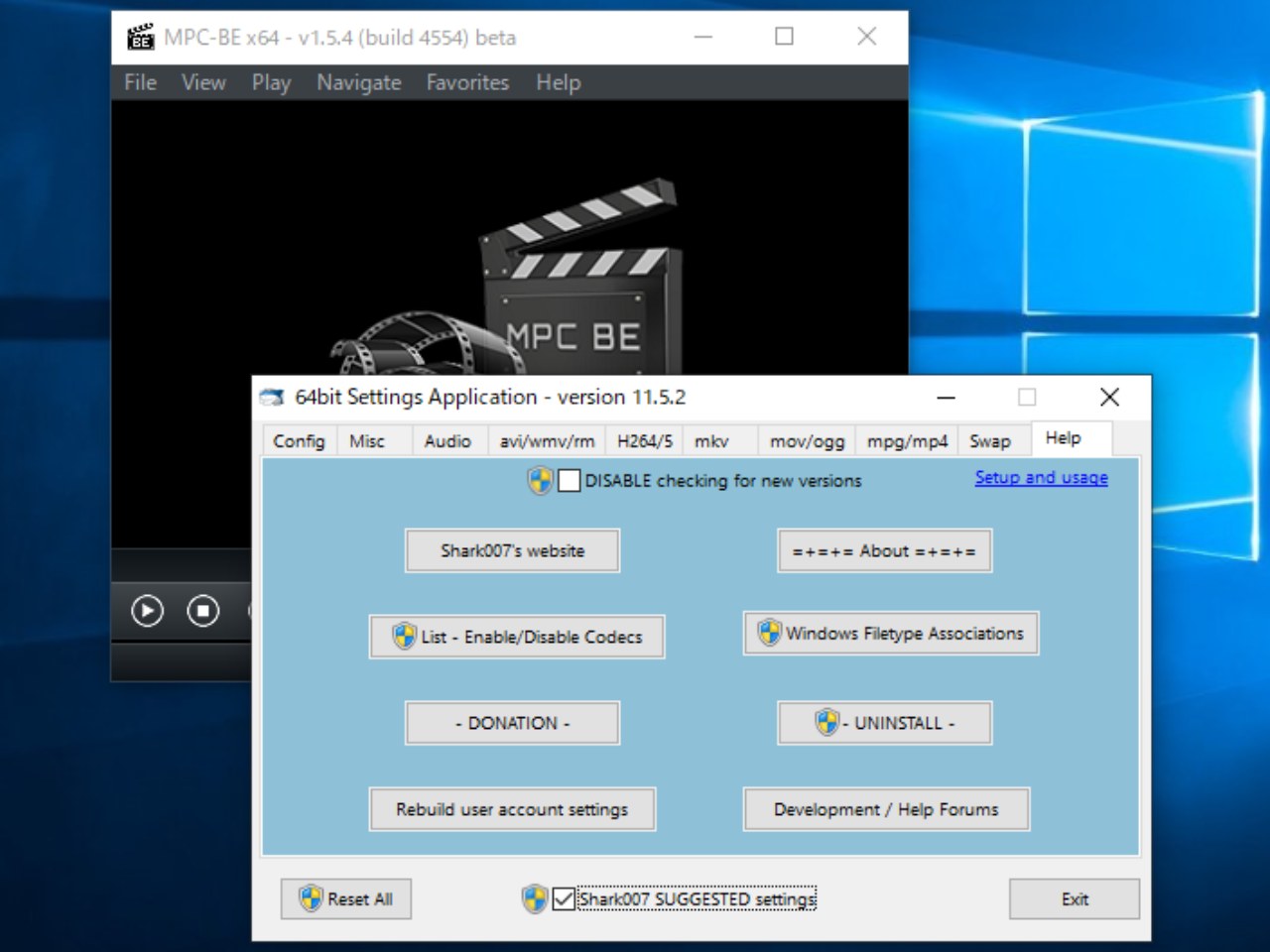
Task: Switch to the mov/ogg tab
Action: pos(808,441)
